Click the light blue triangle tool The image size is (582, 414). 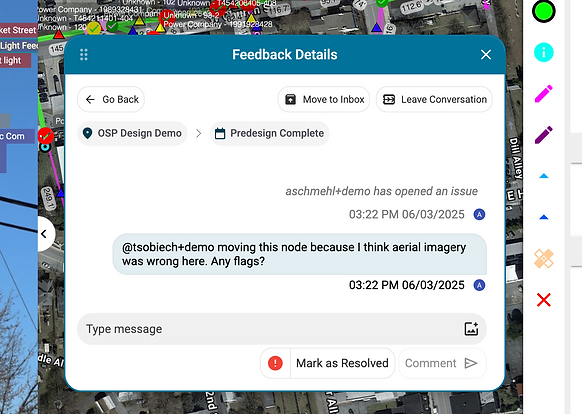click(x=544, y=176)
